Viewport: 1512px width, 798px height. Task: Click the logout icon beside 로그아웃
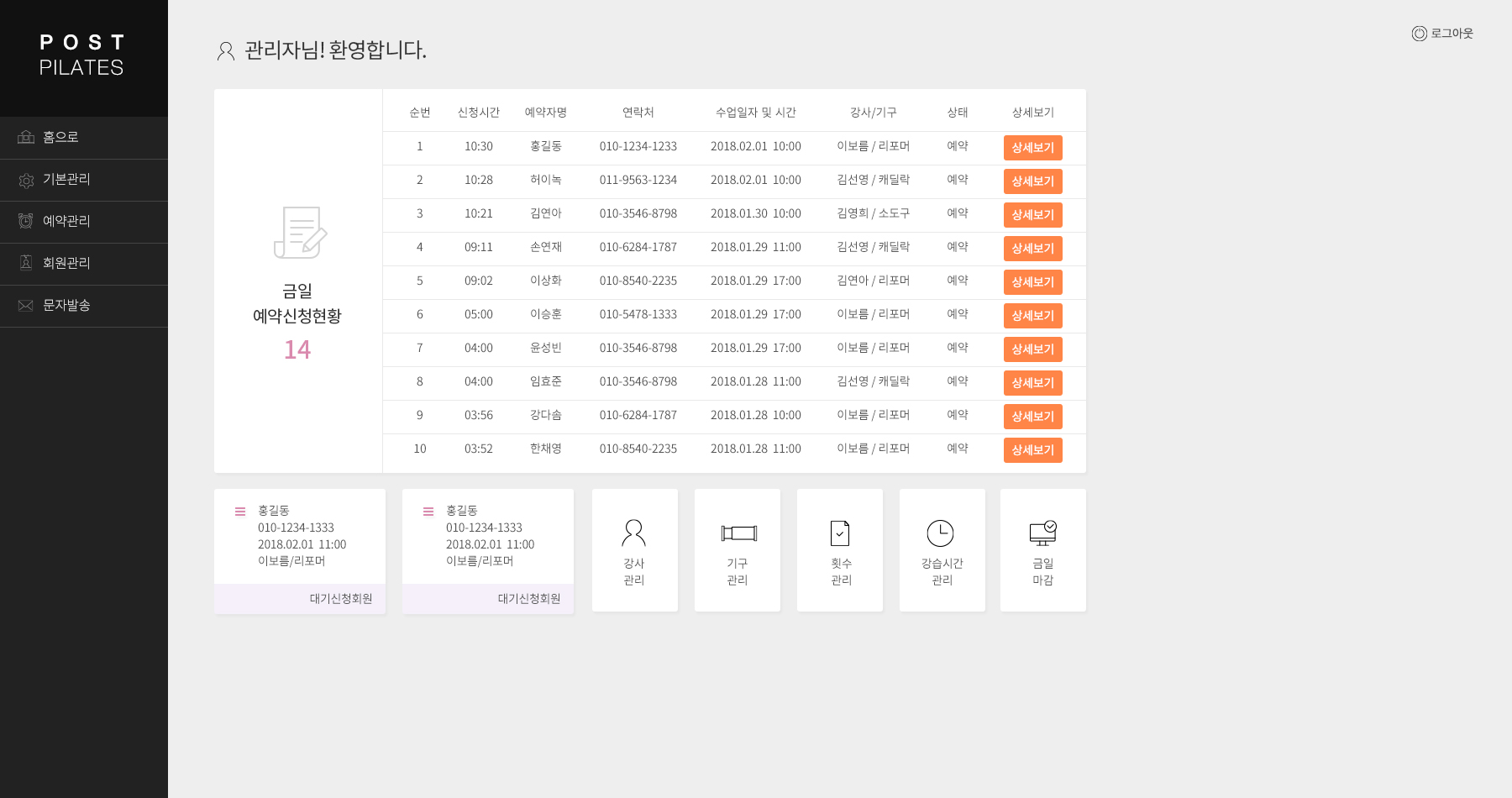point(1419,34)
